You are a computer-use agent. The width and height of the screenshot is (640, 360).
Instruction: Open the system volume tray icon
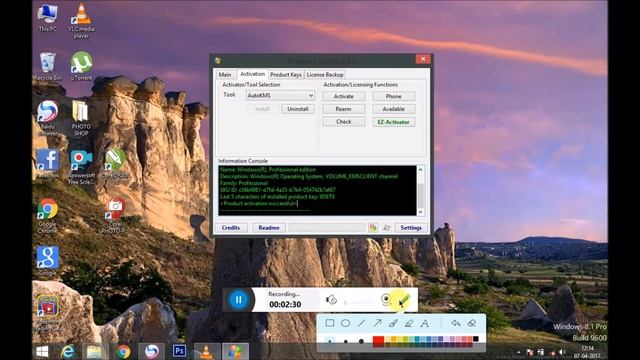point(562,352)
